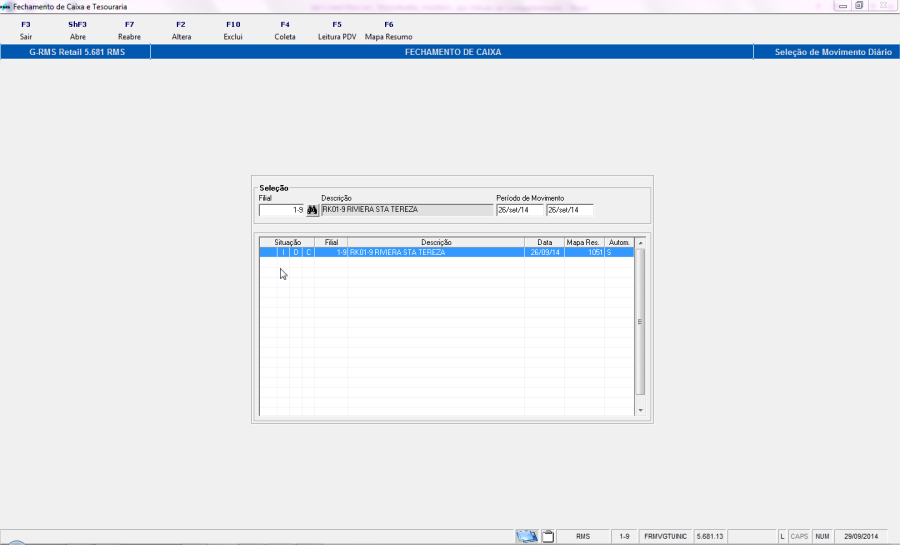Click the Filial column header in grid

point(331,243)
